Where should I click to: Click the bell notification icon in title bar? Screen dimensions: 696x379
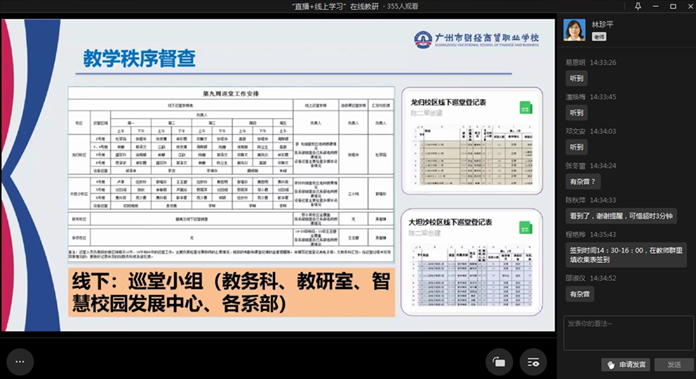point(638,6)
